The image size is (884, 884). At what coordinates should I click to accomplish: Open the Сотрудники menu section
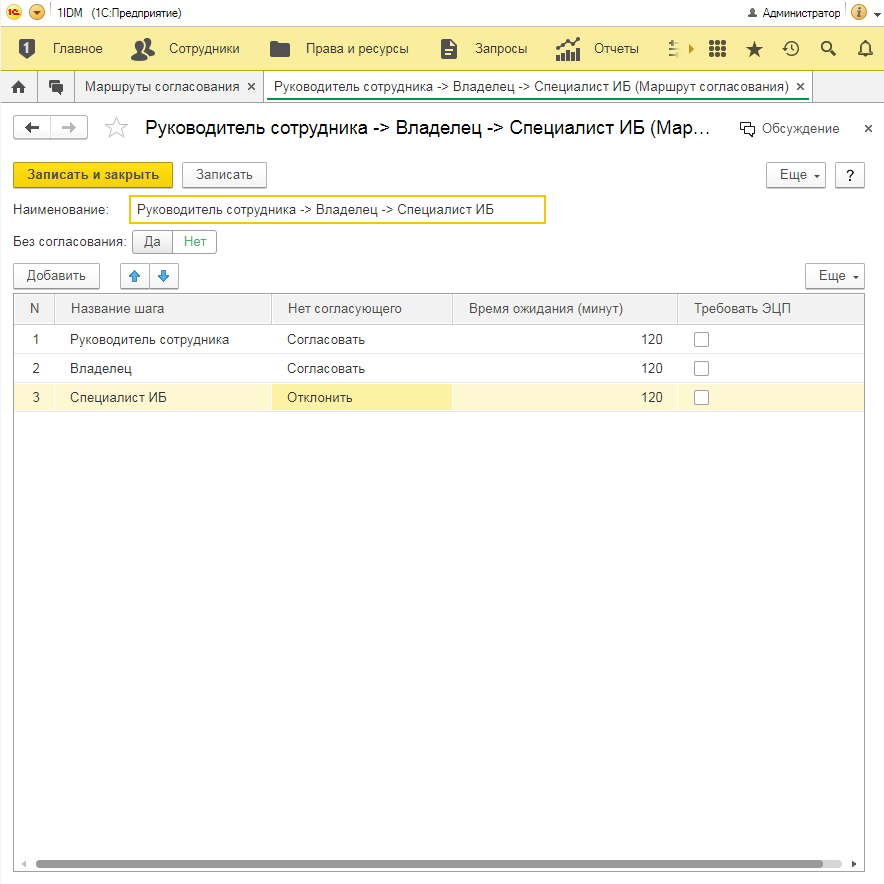pos(186,49)
